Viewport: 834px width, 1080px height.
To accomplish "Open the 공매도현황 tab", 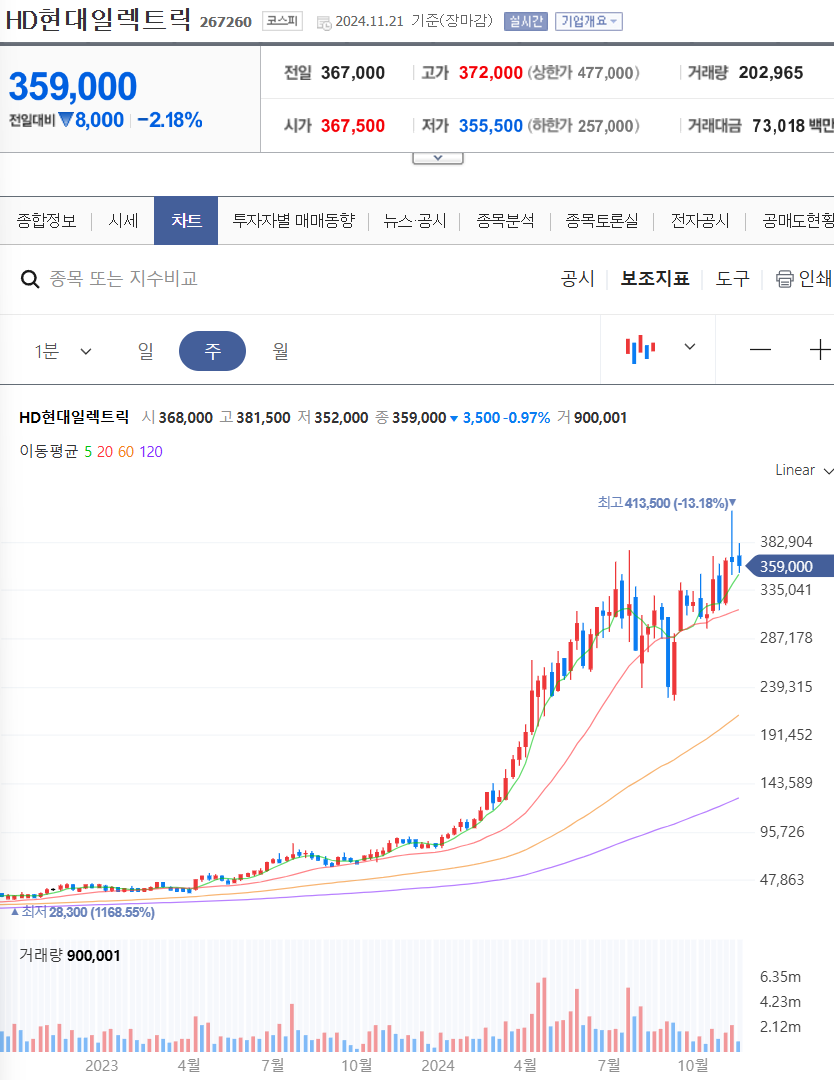I will click(797, 220).
